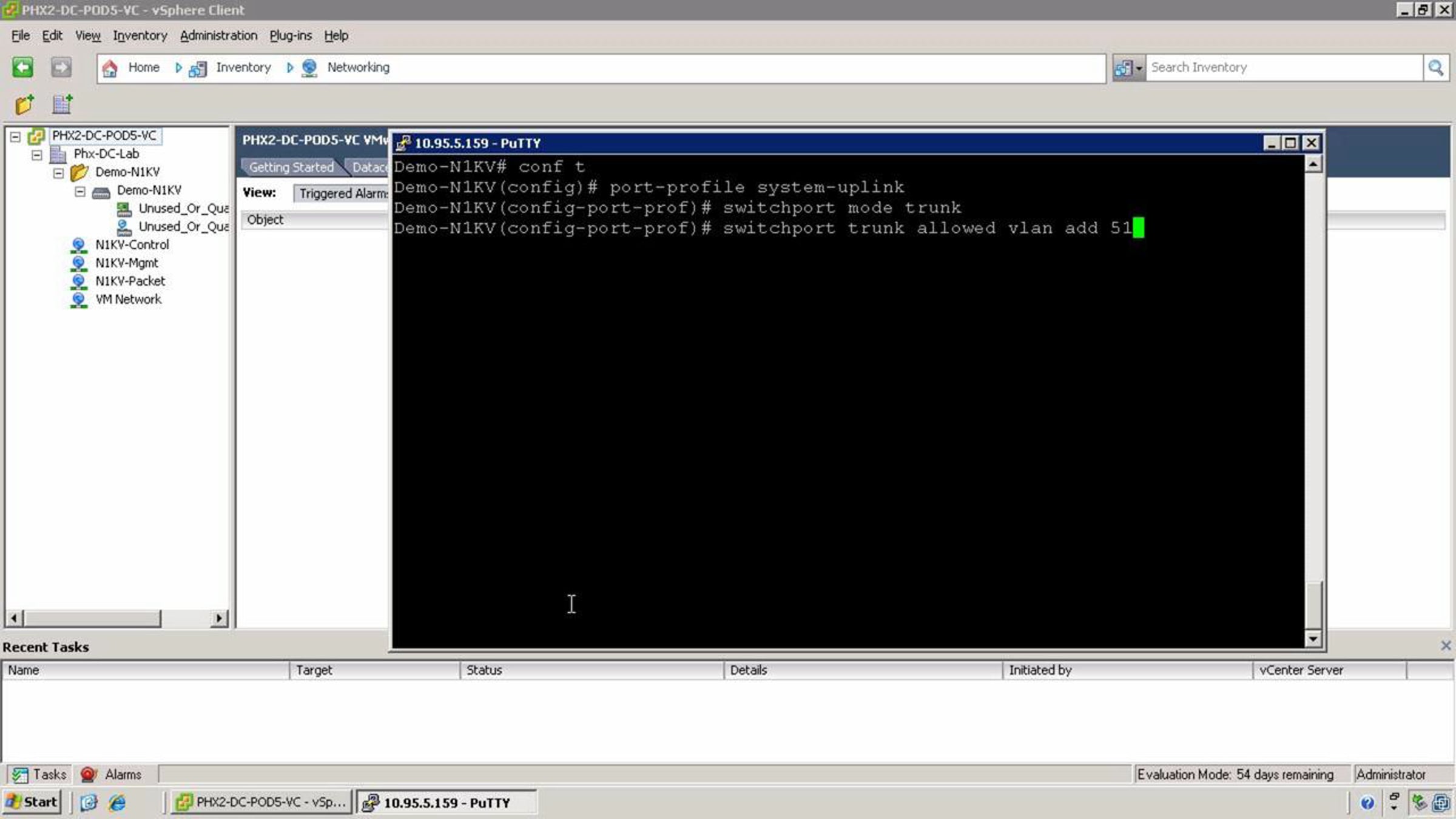The image size is (1456, 819).
Task: Click the arrow after Inventory in breadcrumb
Action: click(290, 67)
